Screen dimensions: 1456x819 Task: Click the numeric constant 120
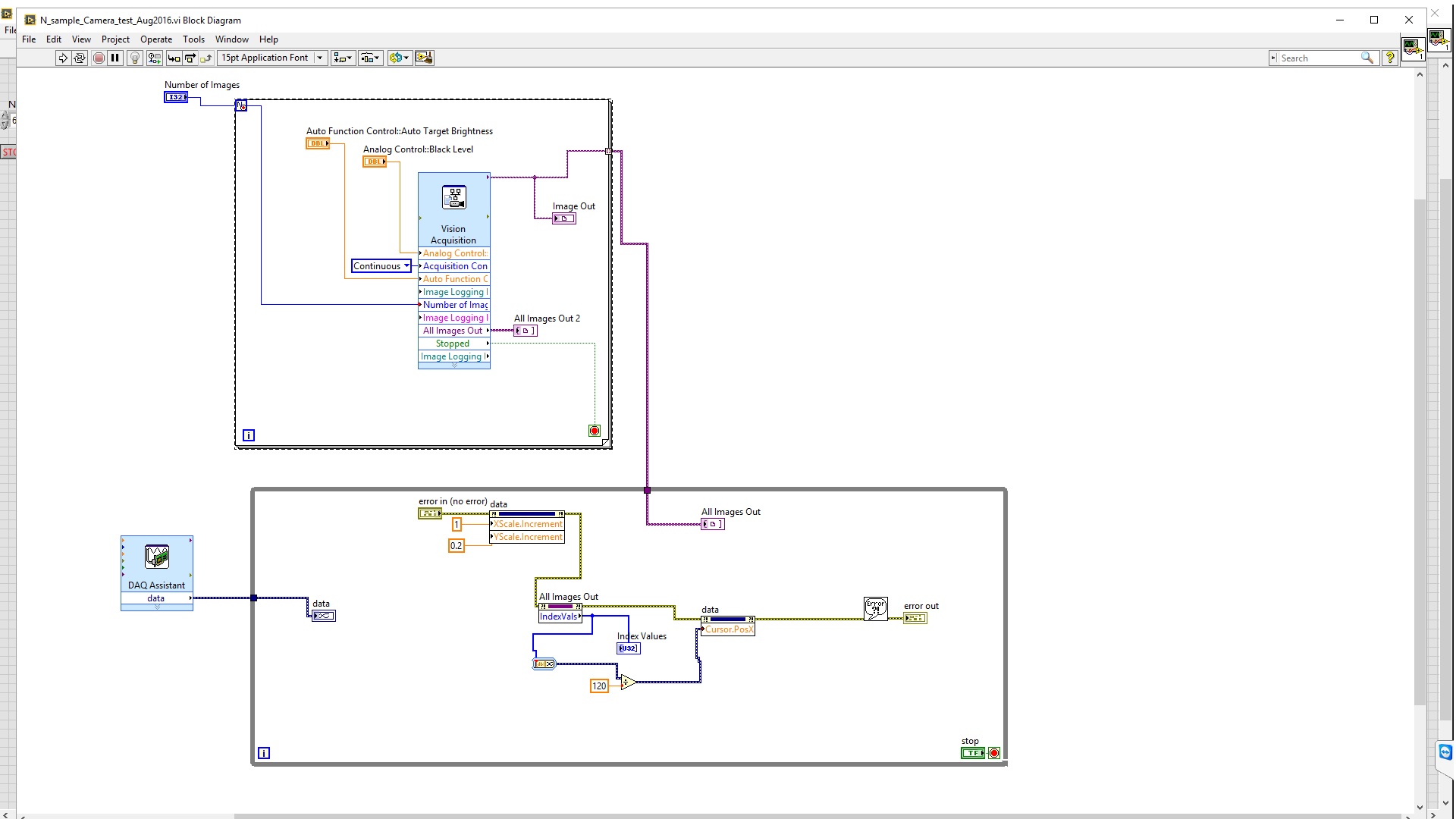click(599, 686)
